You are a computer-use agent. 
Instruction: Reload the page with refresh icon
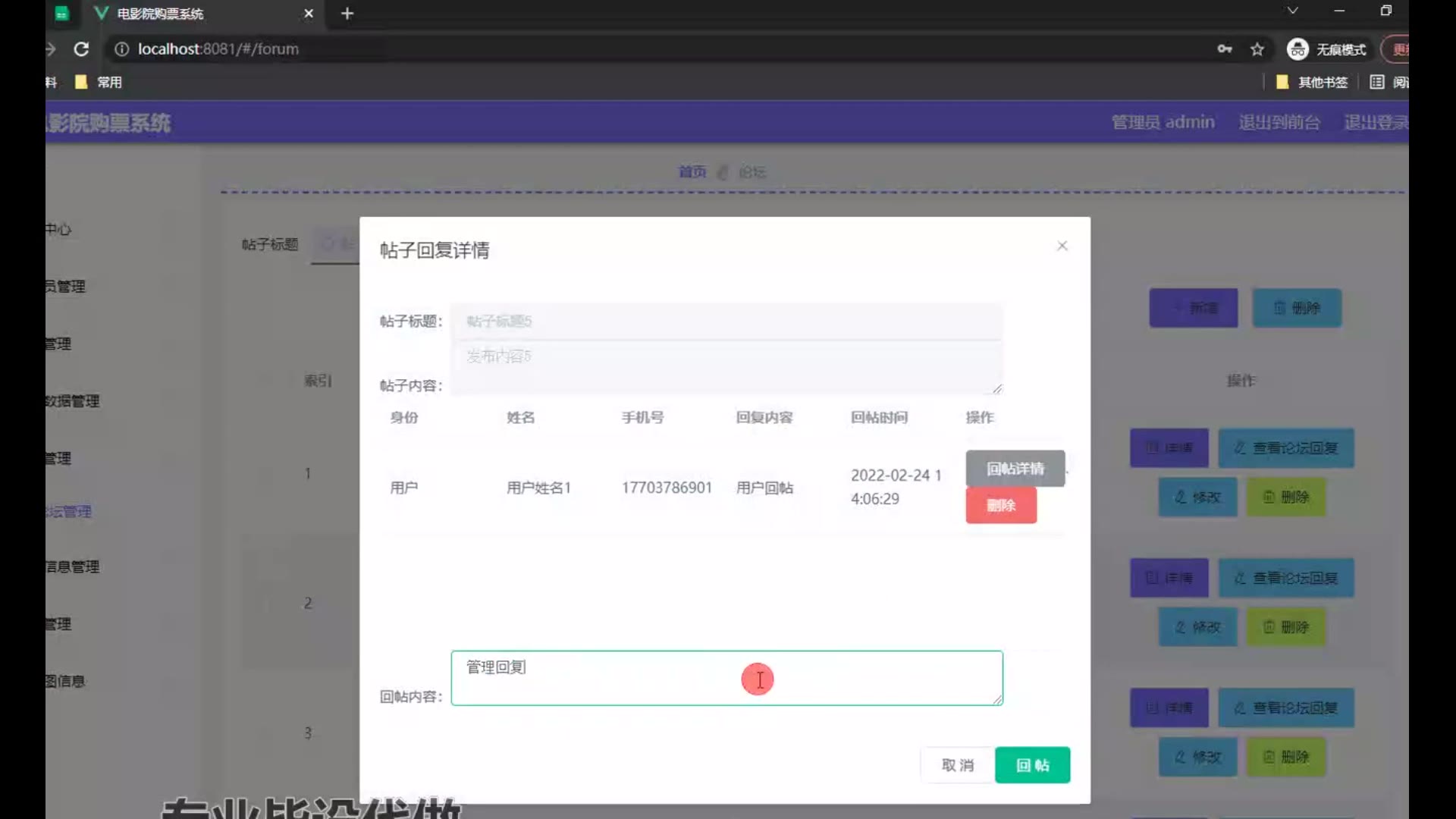pos(81,49)
